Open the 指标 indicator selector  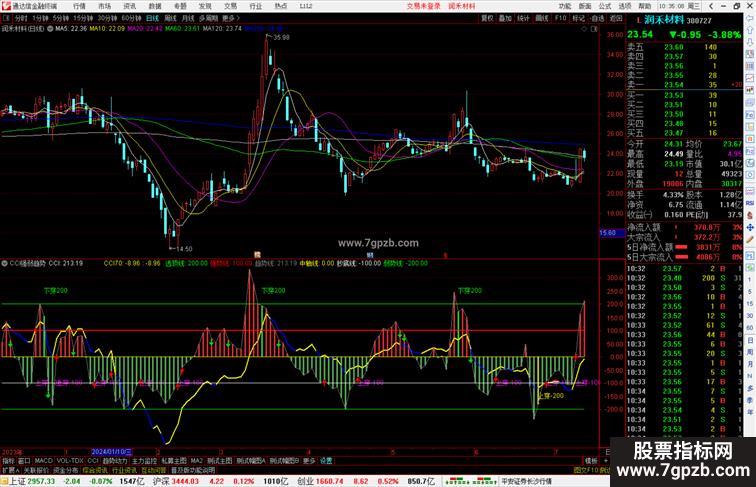(8, 461)
